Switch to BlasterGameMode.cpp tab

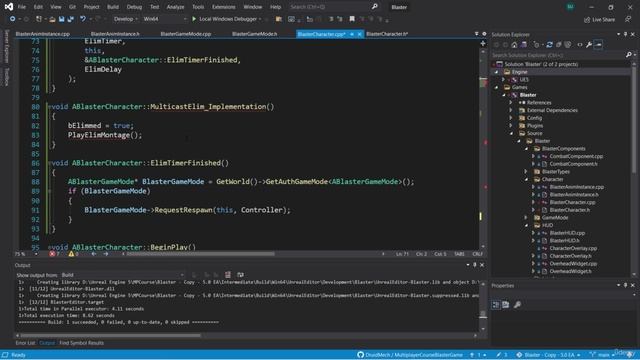(186, 34)
